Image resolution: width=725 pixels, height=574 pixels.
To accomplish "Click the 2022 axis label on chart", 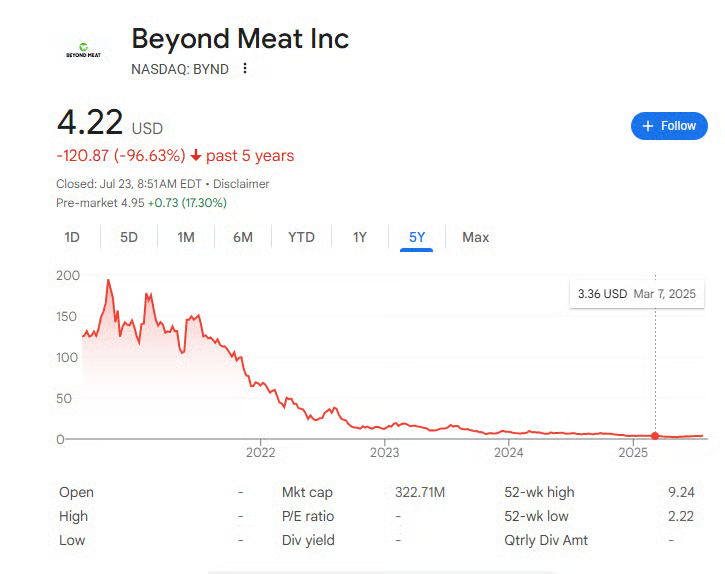I will pos(260,452).
